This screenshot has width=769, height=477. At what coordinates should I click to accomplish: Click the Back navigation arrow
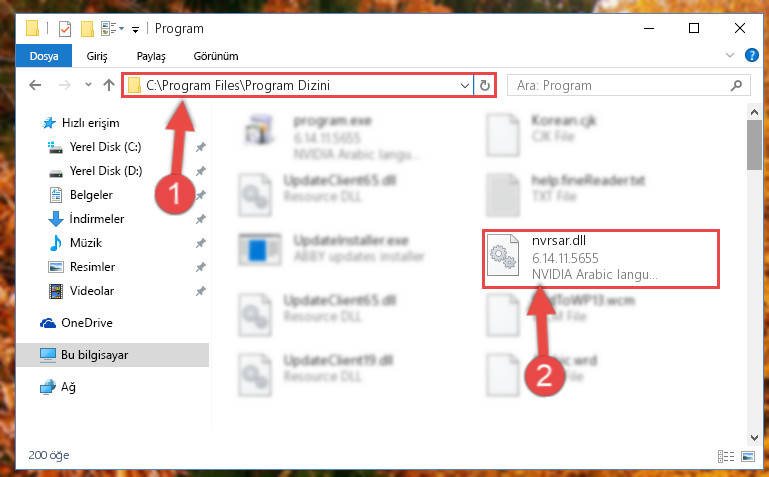pos(35,85)
